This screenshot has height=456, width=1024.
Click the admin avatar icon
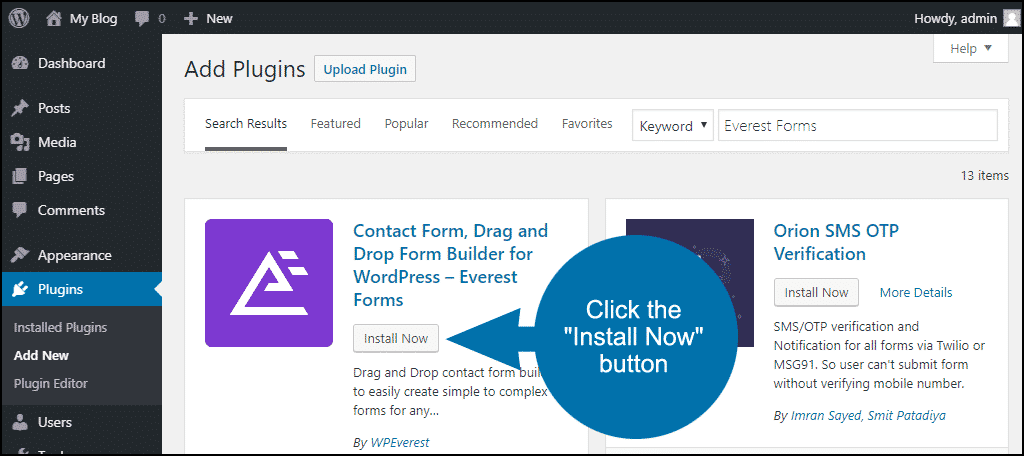(1010, 18)
